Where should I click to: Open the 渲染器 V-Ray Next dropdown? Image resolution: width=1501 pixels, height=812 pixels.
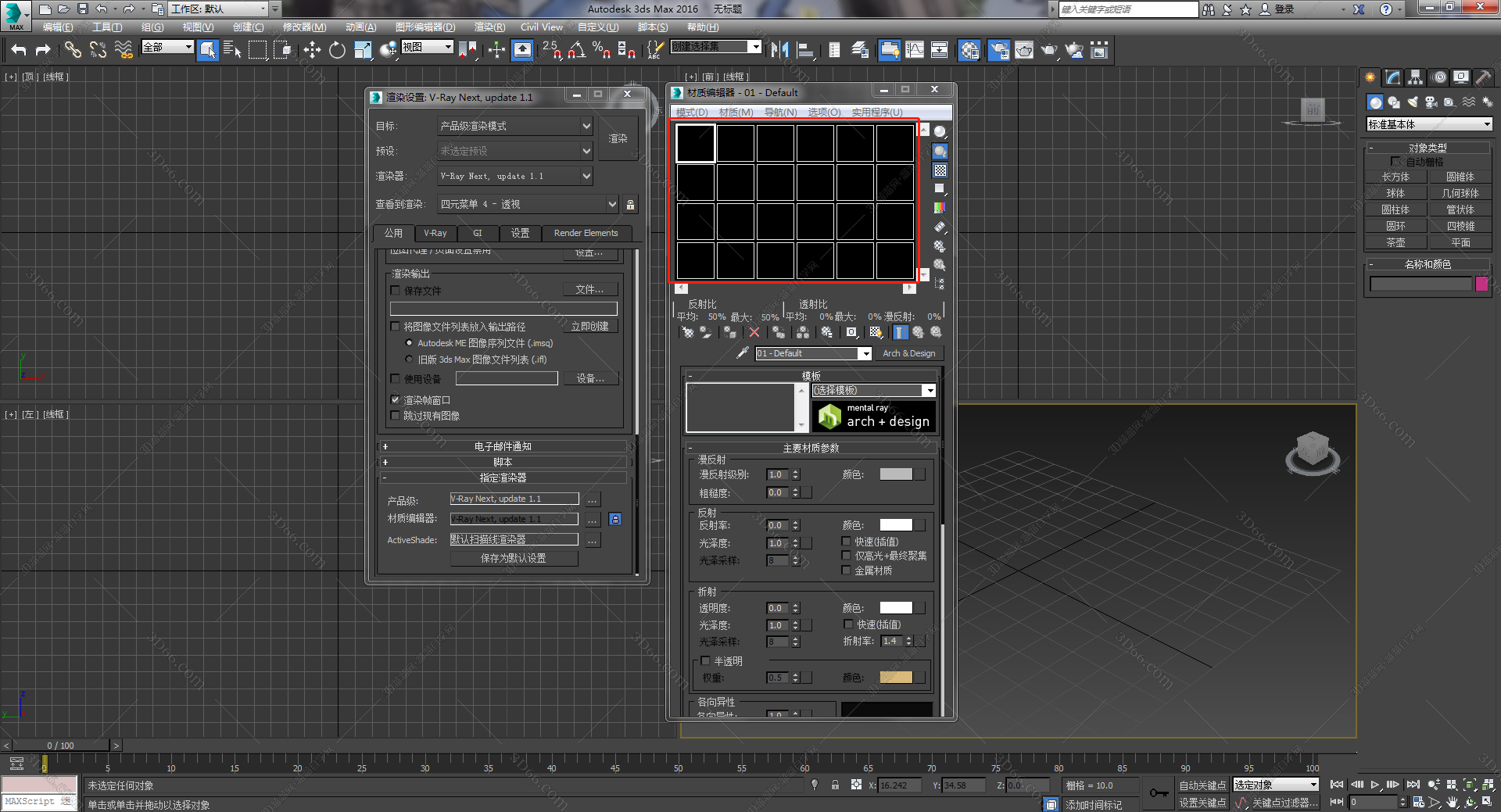515,176
